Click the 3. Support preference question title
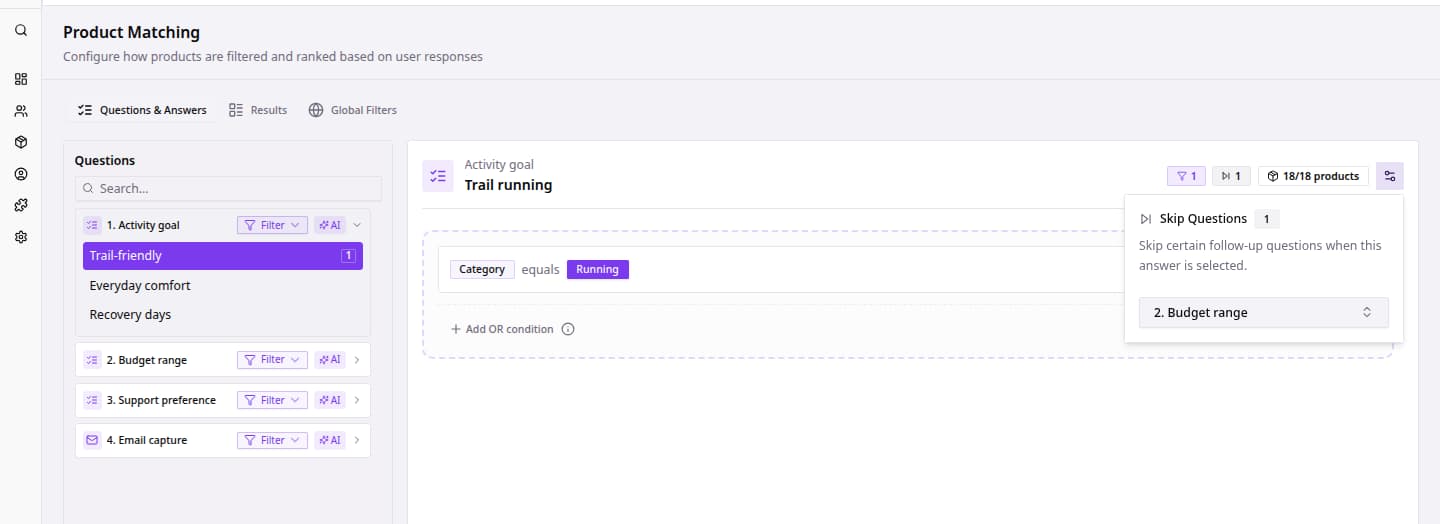The width and height of the screenshot is (1440, 524). pyautogui.click(x=161, y=400)
